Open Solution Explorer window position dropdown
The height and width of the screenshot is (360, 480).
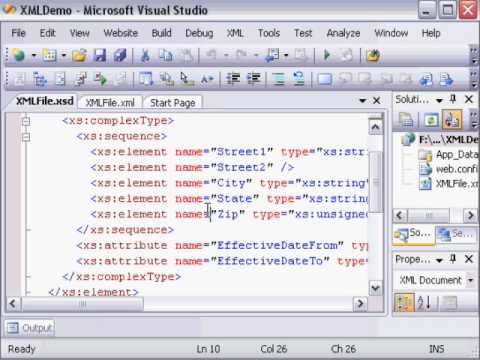pos(439,100)
